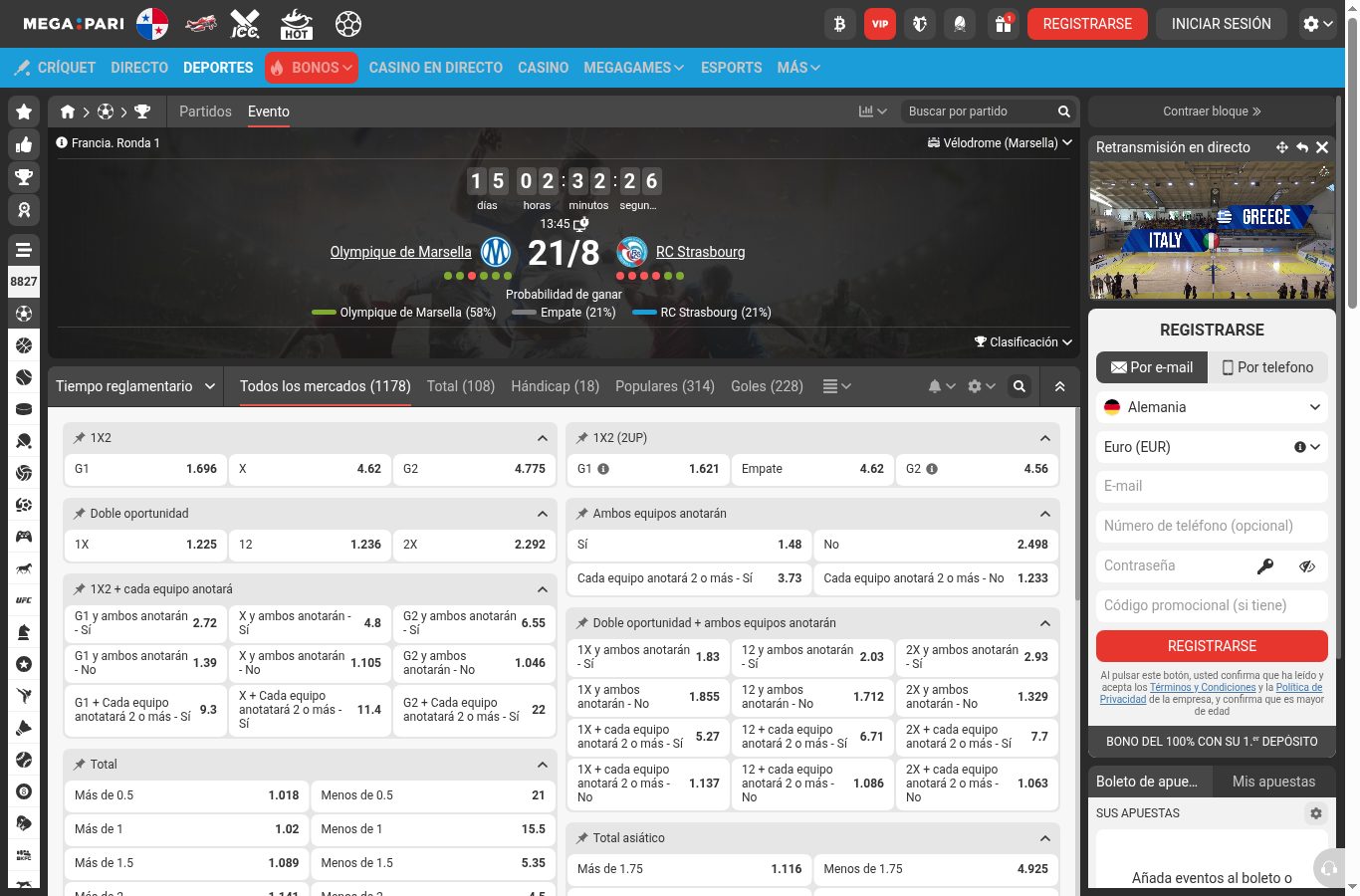
Task: Click the red VIP badge icon
Action: pyautogui.click(x=879, y=24)
